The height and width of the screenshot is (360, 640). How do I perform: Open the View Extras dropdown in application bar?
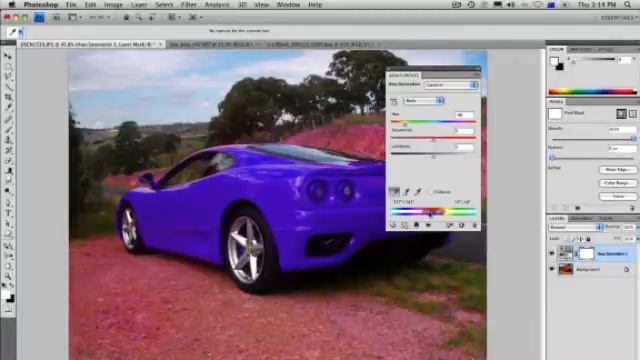pyautogui.click(x=75, y=18)
